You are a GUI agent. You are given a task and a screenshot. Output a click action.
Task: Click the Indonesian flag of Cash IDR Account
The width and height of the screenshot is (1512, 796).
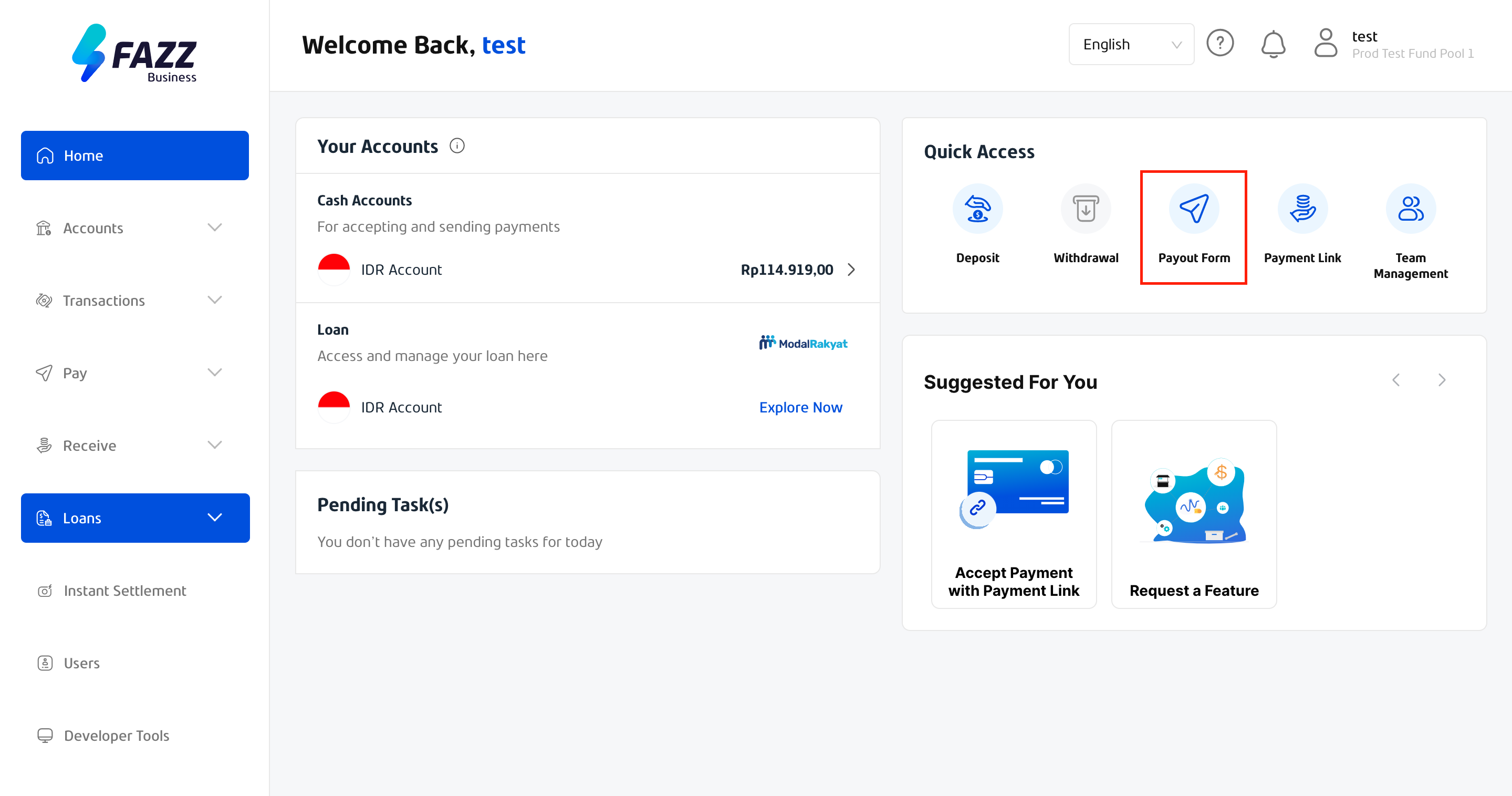333,270
